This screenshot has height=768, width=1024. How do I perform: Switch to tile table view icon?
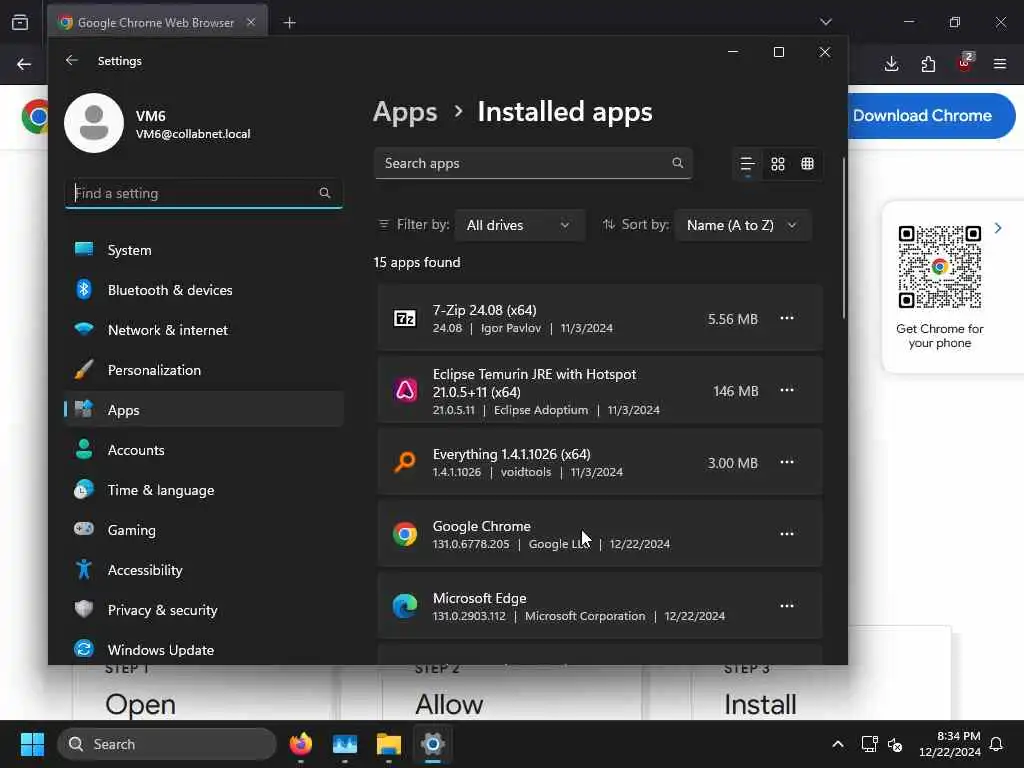[x=808, y=163]
